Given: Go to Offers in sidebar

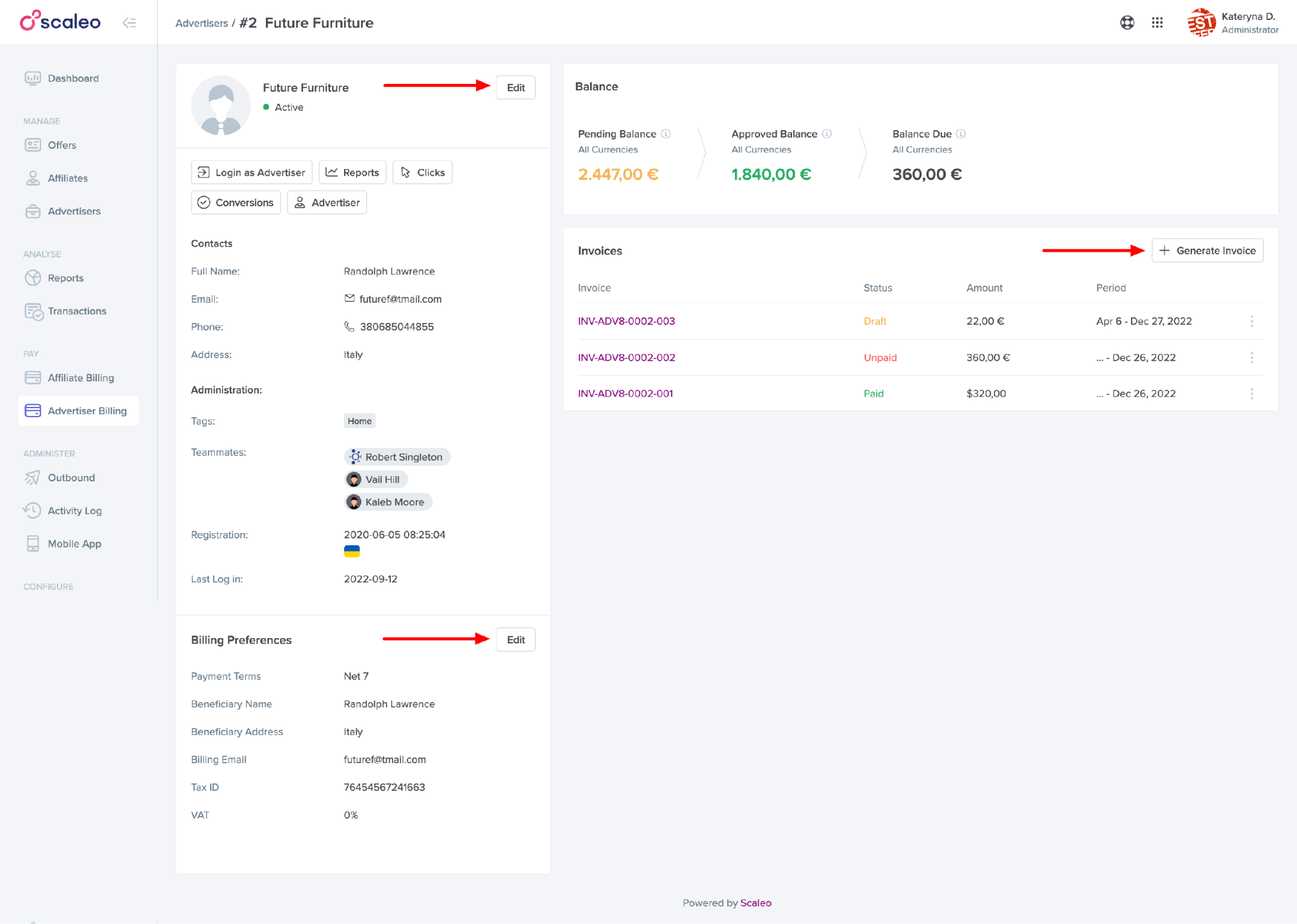Looking at the screenshot, I should pos(50,145).
